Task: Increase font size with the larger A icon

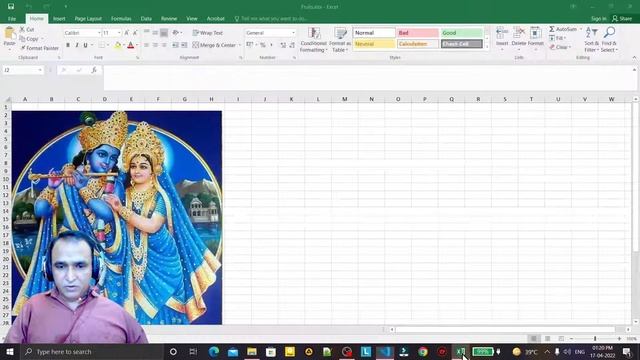Action: pyautogui.click(x=127, y=33)
